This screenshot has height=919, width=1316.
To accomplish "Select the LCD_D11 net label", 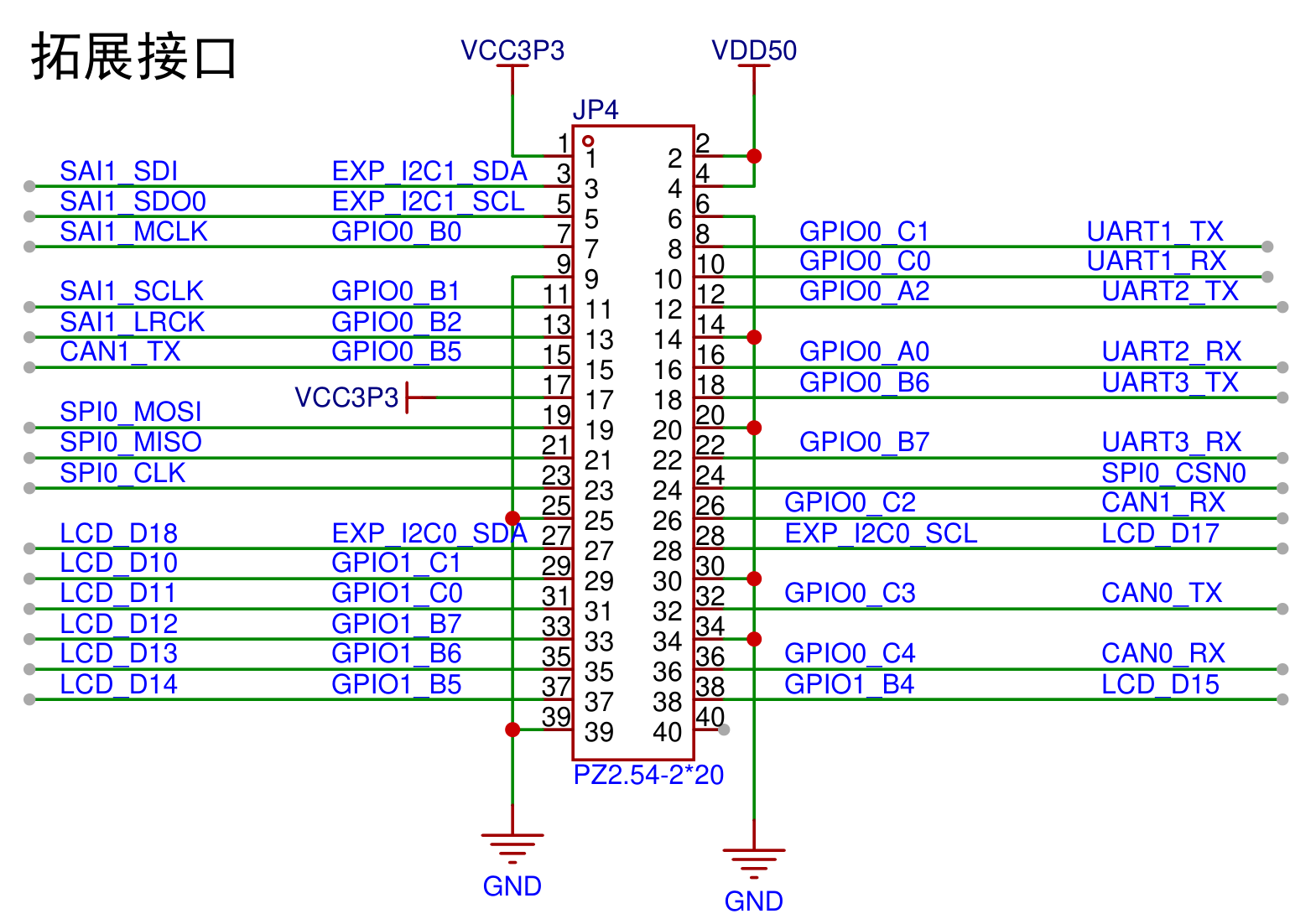I will point(117,593).
